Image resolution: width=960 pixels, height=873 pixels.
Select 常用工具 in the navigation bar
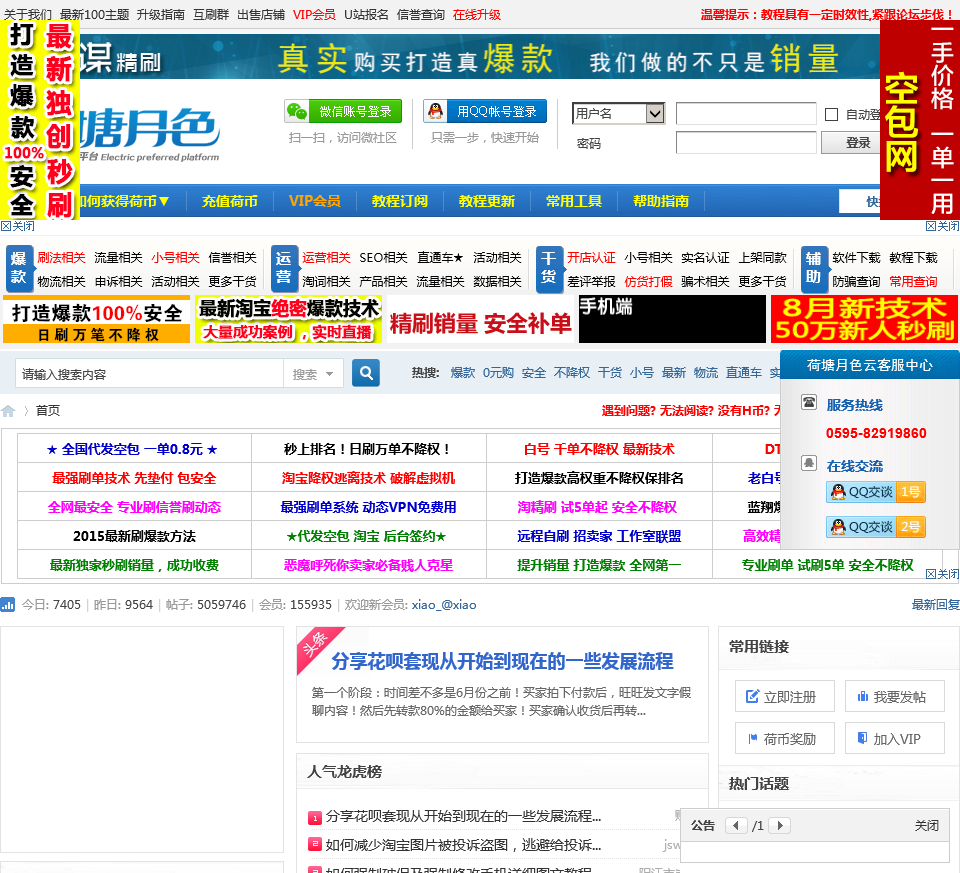[574, 201]
